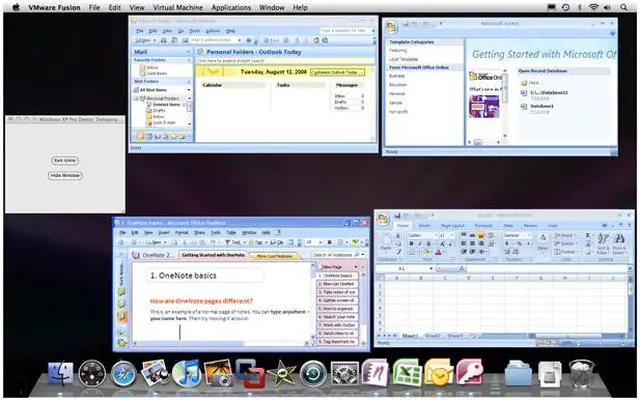Click Bold in Excel Font group
This screenshot has width=640, height=401.
coord(411,244)
